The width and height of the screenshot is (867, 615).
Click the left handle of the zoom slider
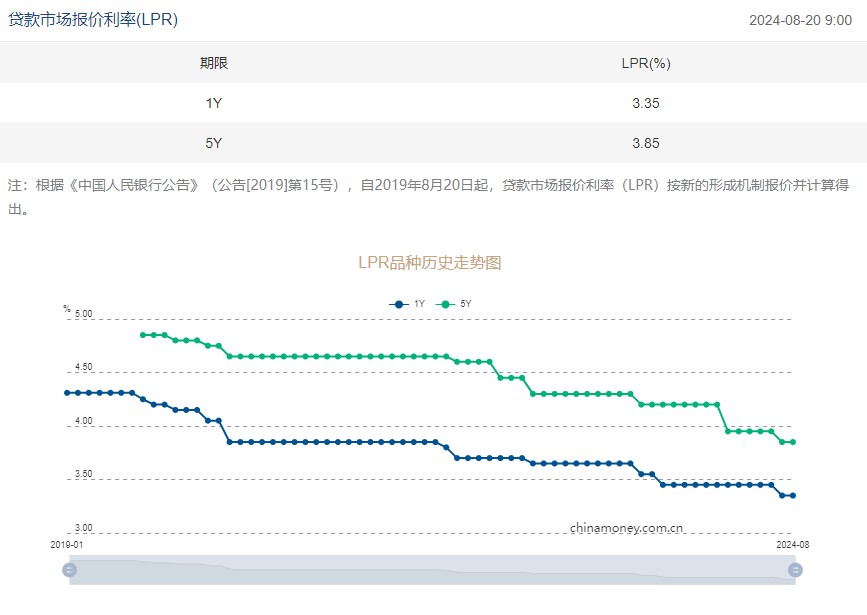[69, 570]
